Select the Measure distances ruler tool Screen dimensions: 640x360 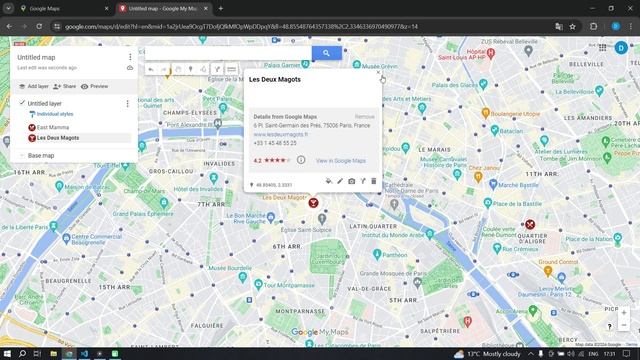[x=231, y=69]
